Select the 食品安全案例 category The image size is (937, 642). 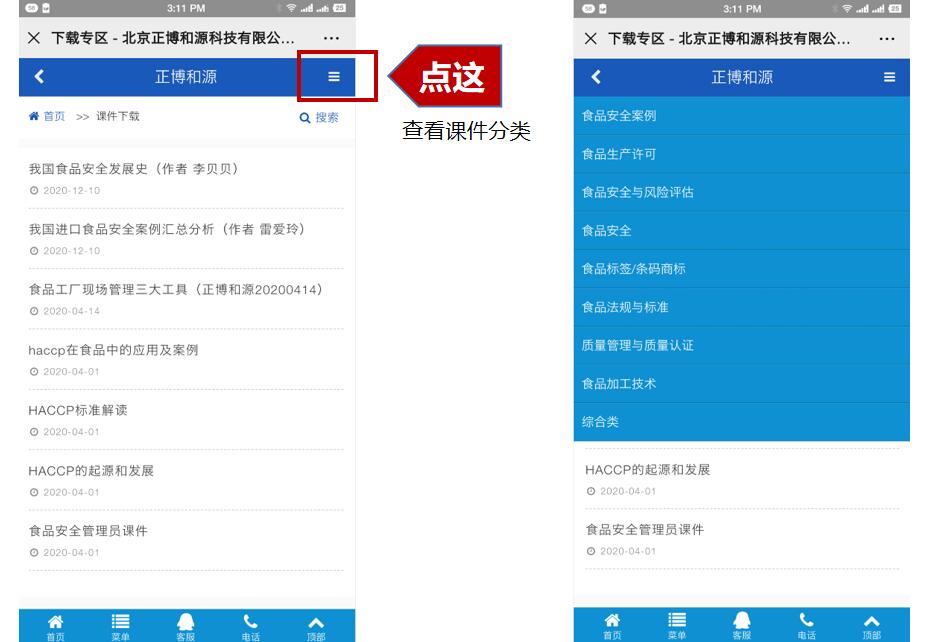pos(619,116)
